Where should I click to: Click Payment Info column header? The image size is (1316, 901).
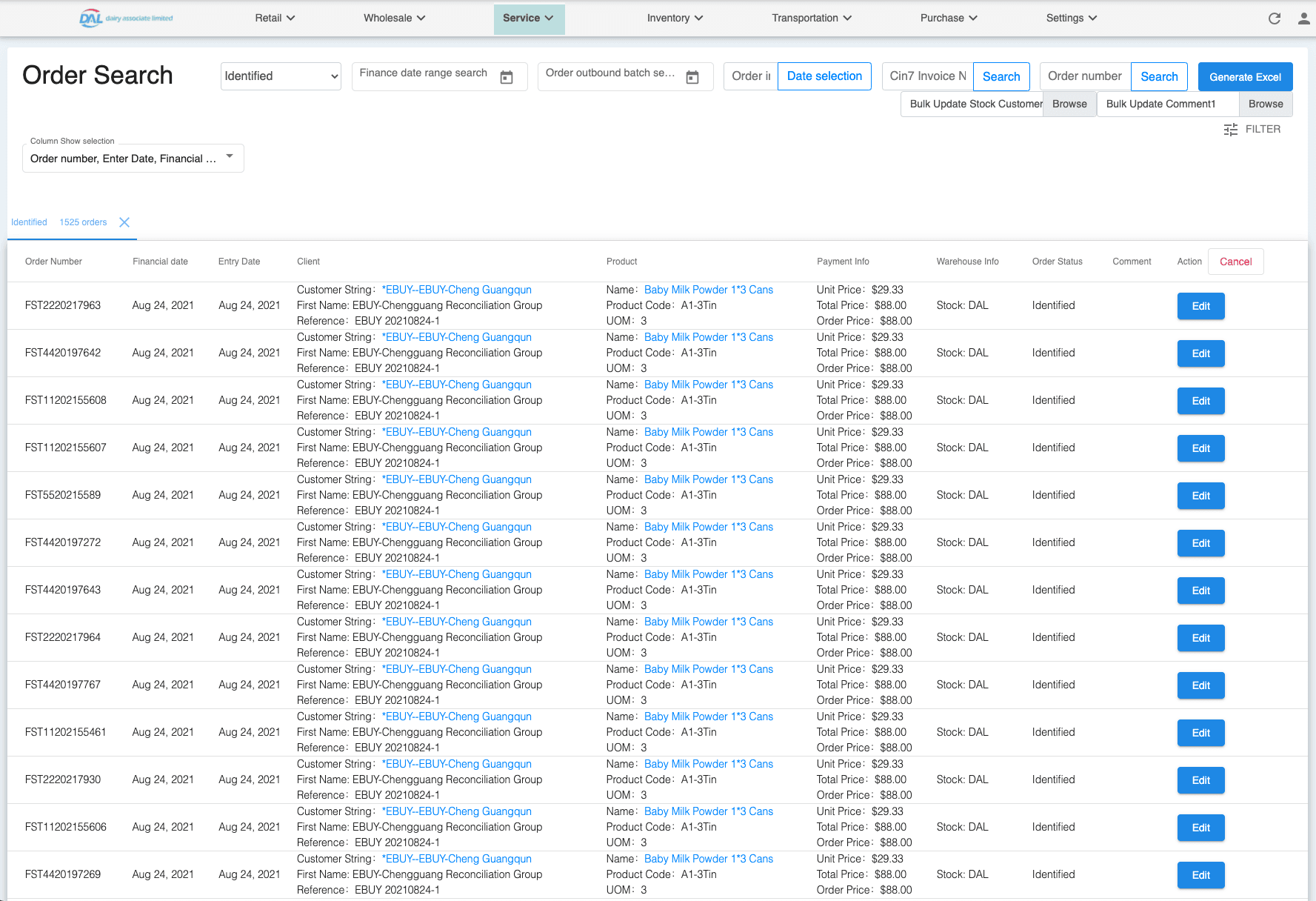pos(843,262)
